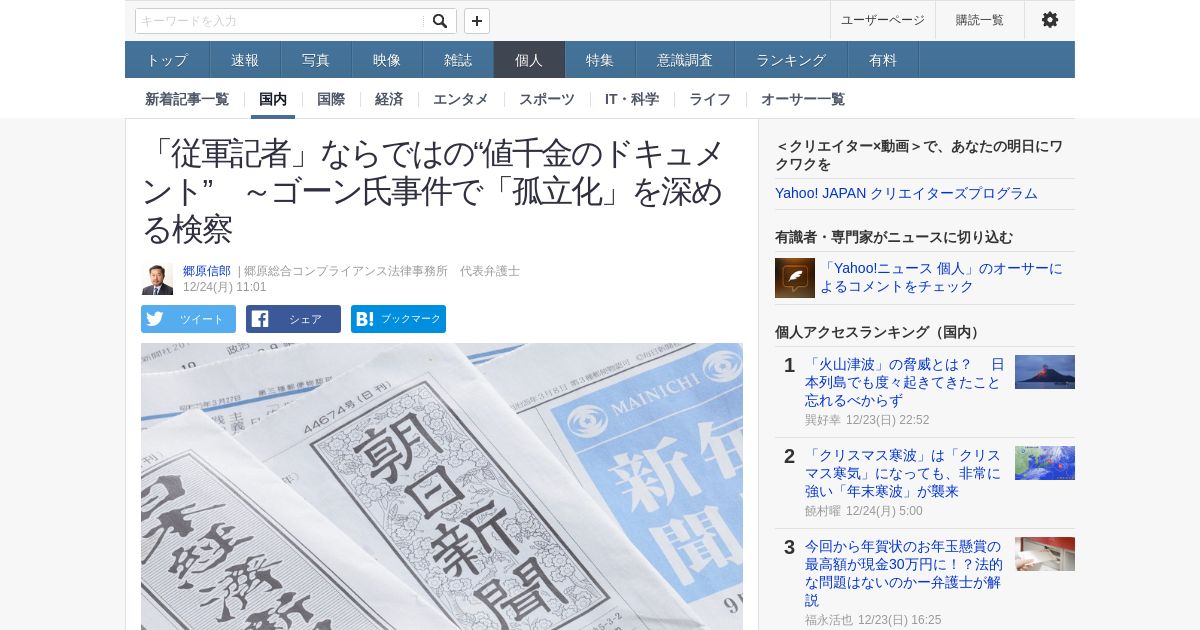Select the 映像 nav tab
Screen dimensions: 1200x630
tap(387, 60)
